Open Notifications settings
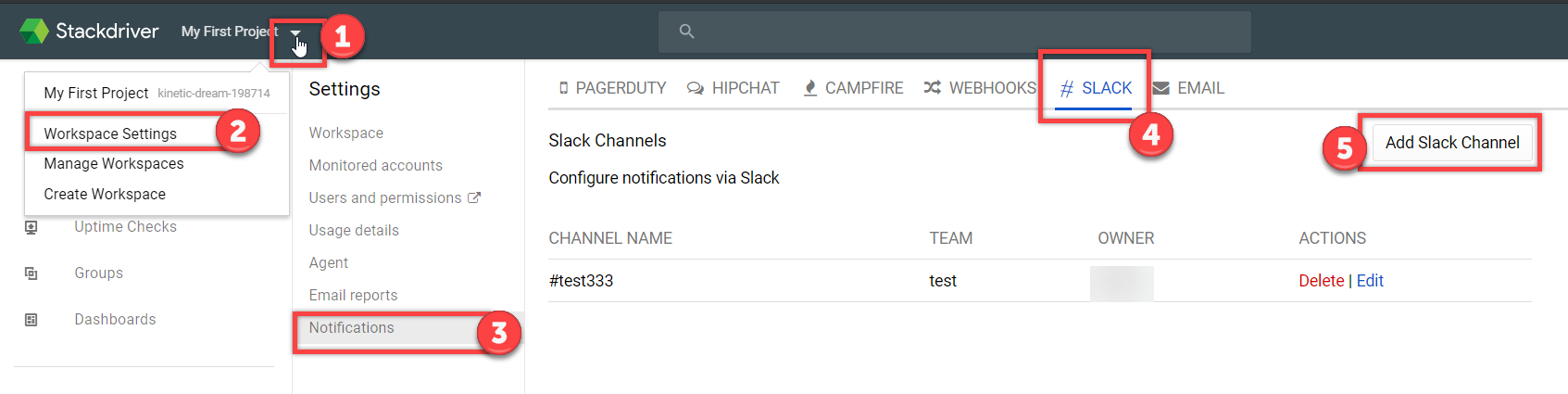 pyautogui.click(x=352, y=327)
